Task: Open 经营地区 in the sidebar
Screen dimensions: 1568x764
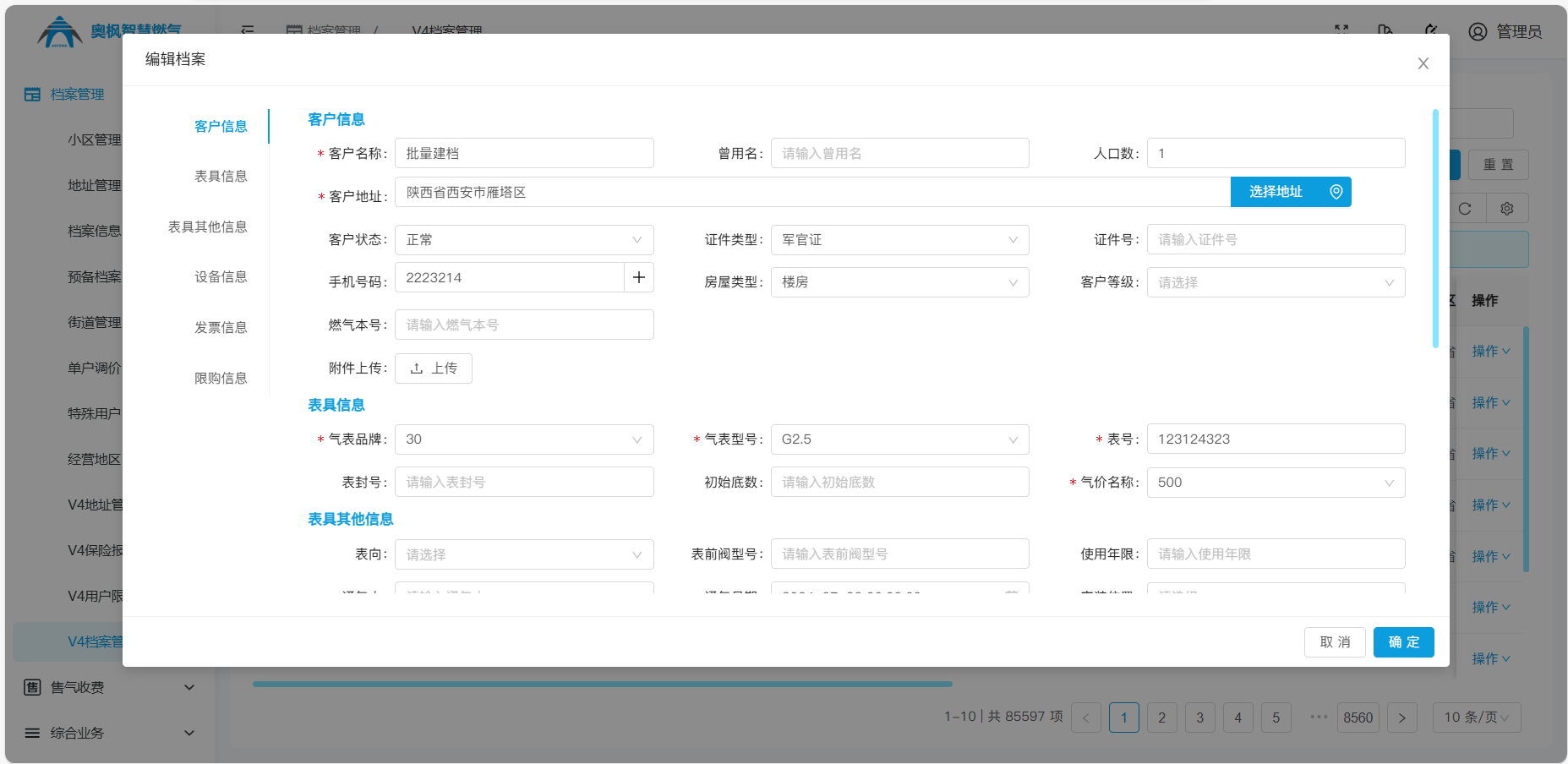Action: pos(95,459)
